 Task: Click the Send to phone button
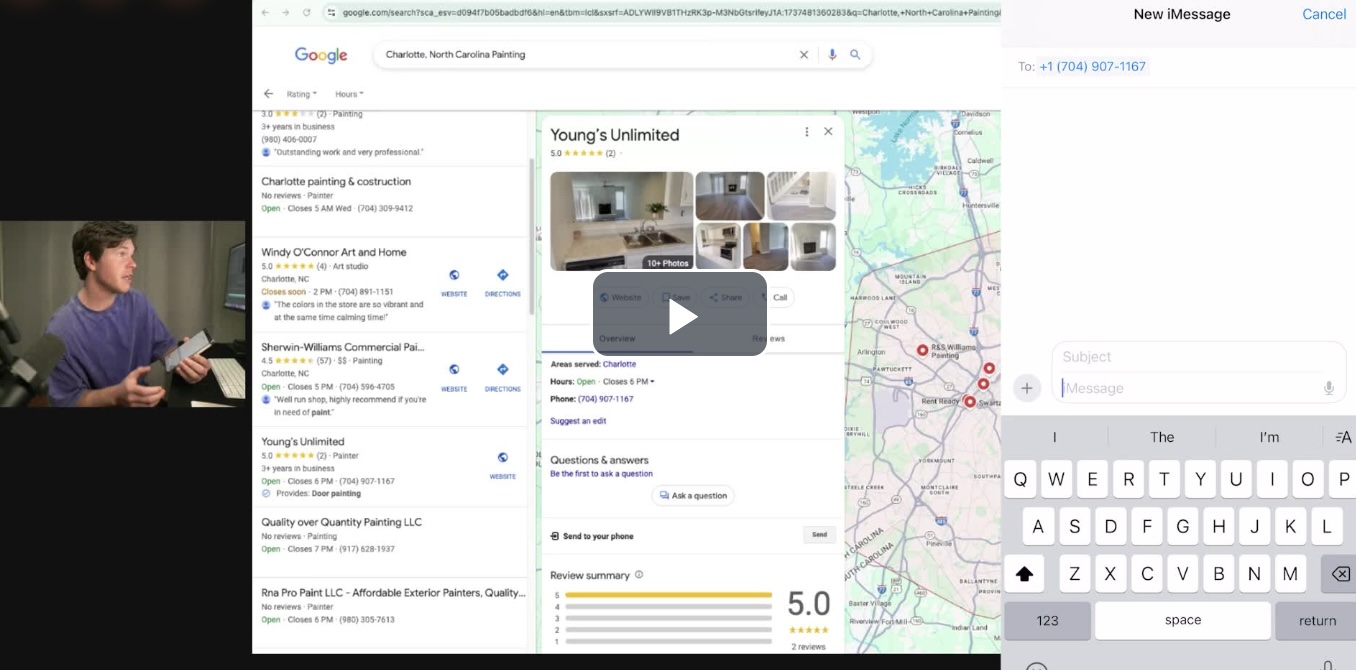[819, 535]
